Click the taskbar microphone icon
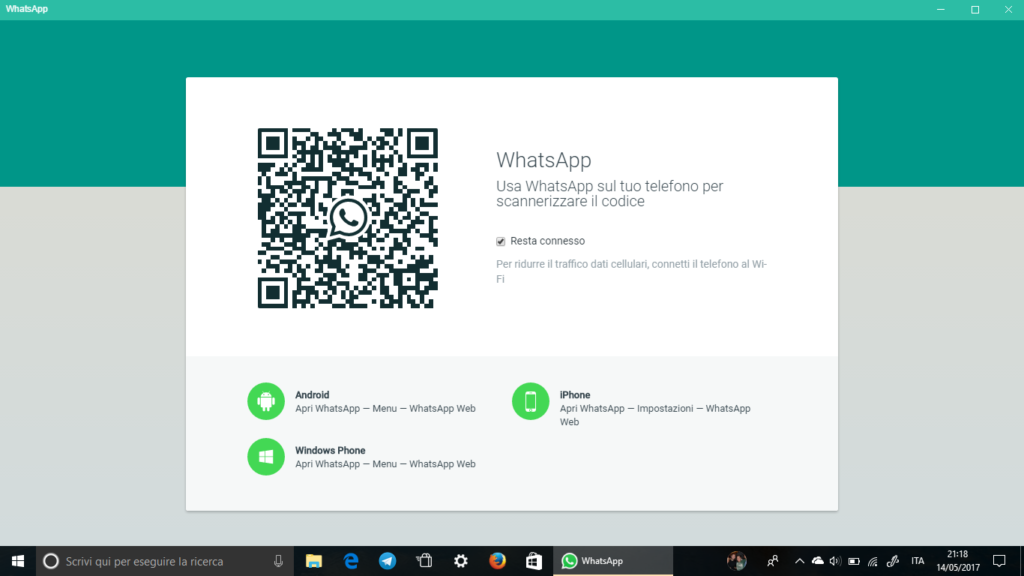 tap(278, 561)
